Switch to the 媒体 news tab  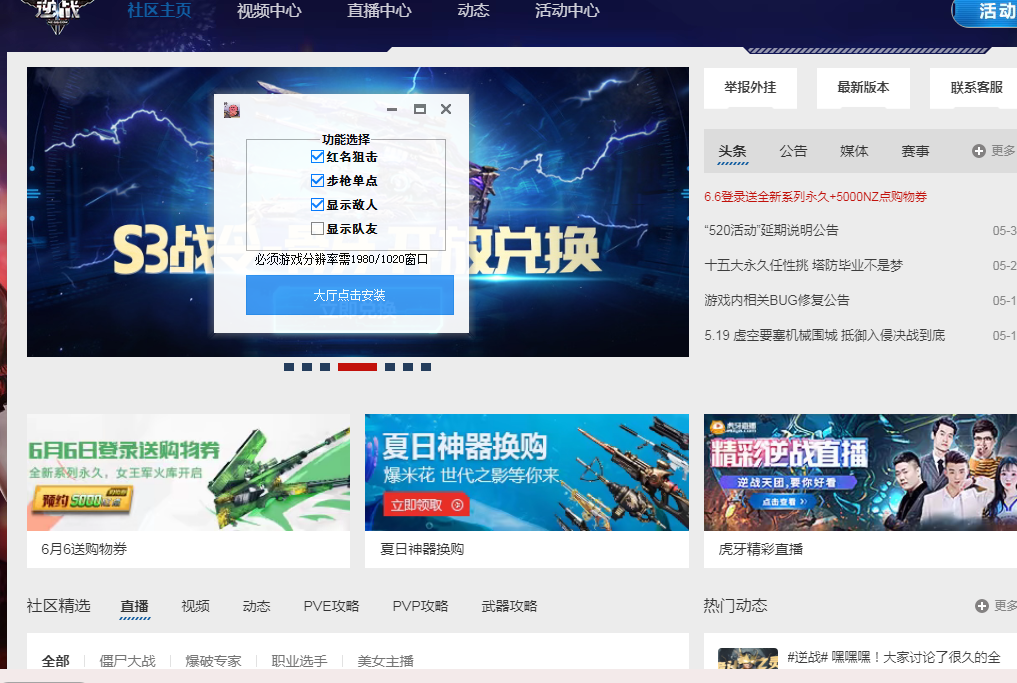coord(854,151)
